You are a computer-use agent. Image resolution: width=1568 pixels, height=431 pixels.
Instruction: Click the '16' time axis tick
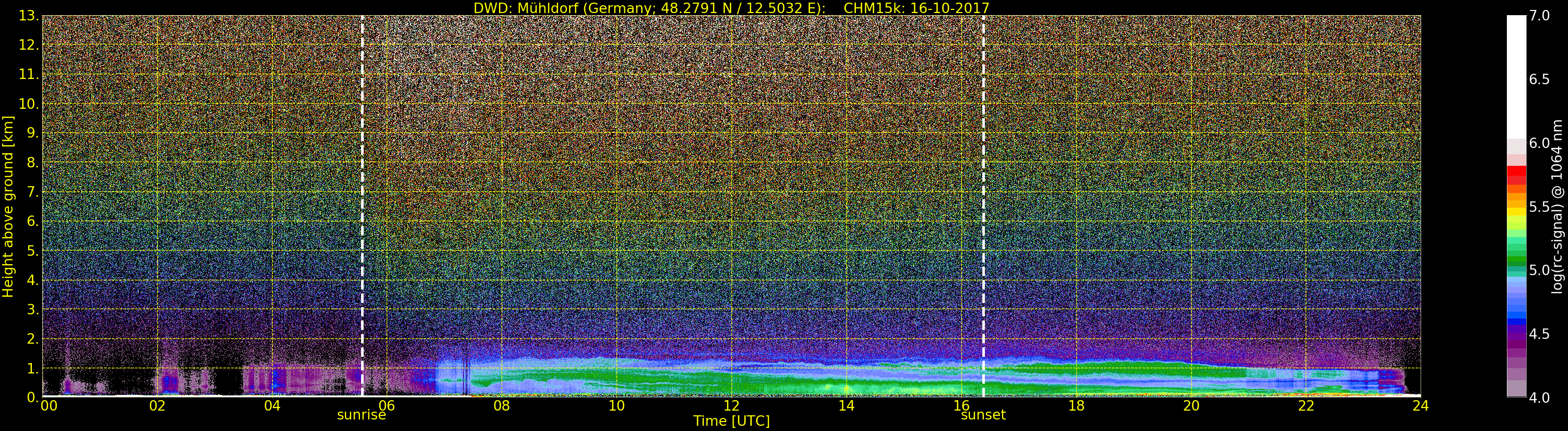tap(961, 405)
